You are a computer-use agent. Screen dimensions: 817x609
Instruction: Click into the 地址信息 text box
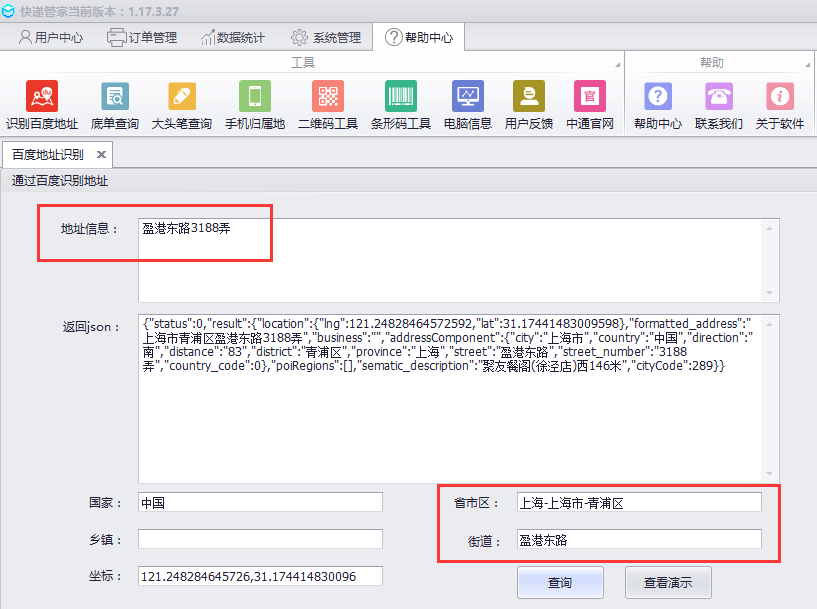450,259
